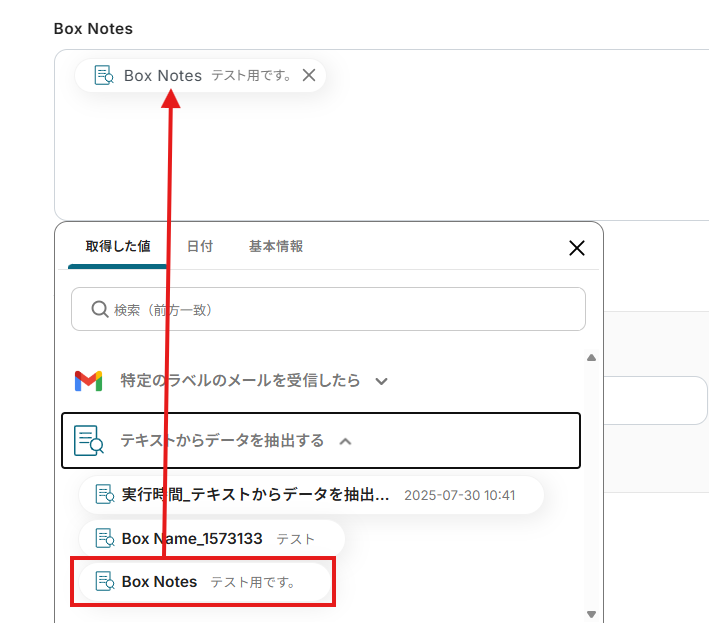This screenshot has height=623, width=709.
Task: Open the 基本情報 tab
Action: tap(276, 246)
